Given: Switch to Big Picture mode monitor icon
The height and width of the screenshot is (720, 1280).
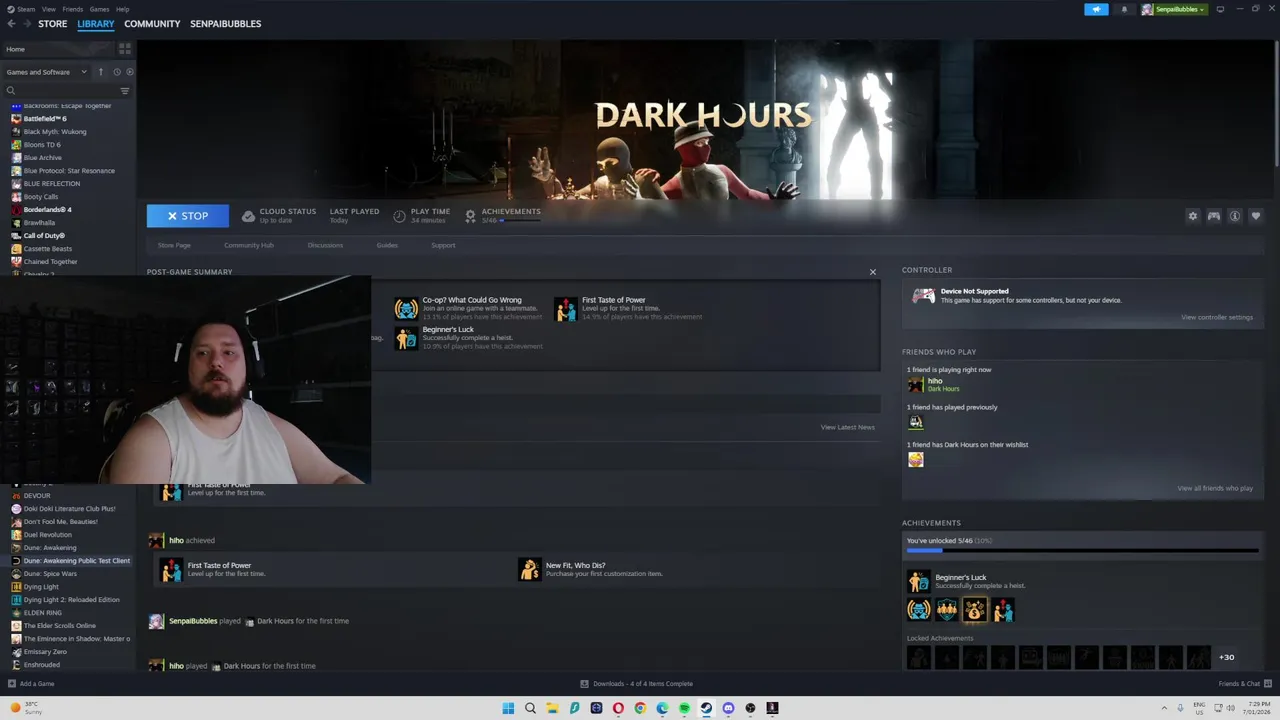Looking at the screenshot, I should [x=1220, y=9].
